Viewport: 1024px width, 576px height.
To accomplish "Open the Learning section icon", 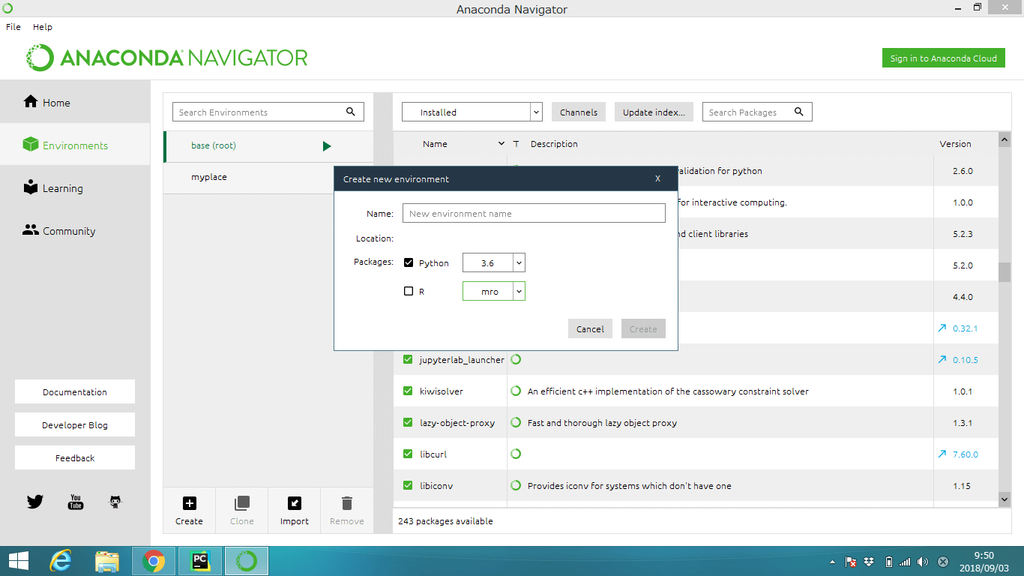I will point(30,187).
